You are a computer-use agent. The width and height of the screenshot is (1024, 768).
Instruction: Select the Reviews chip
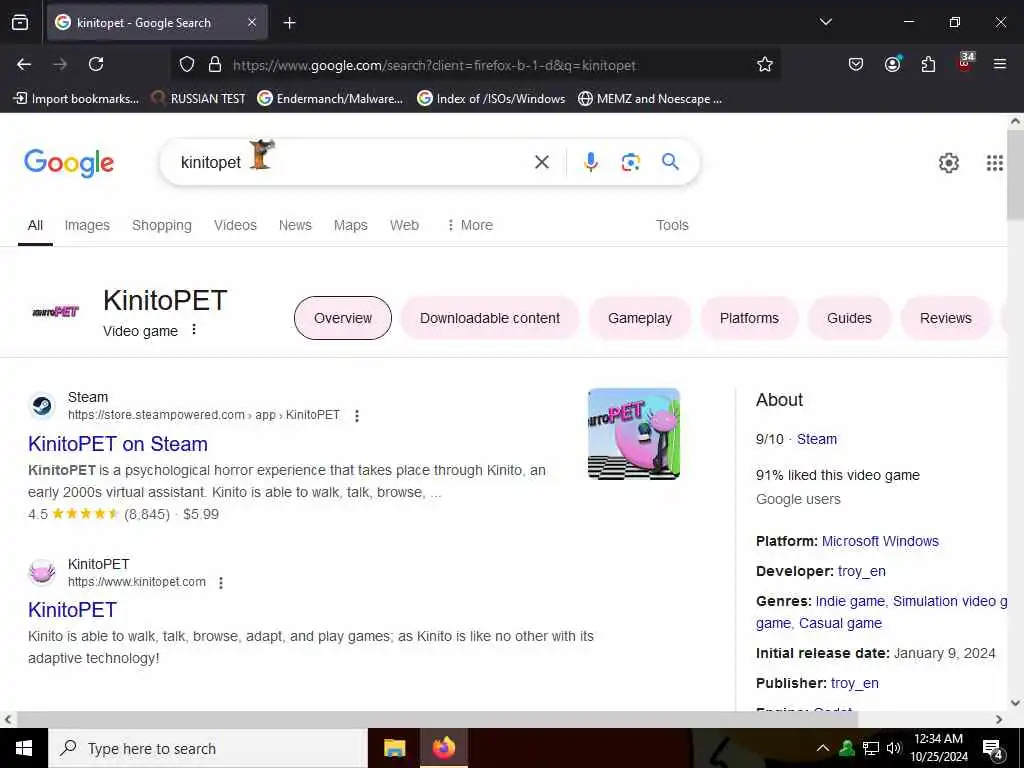tap(946, 318)
